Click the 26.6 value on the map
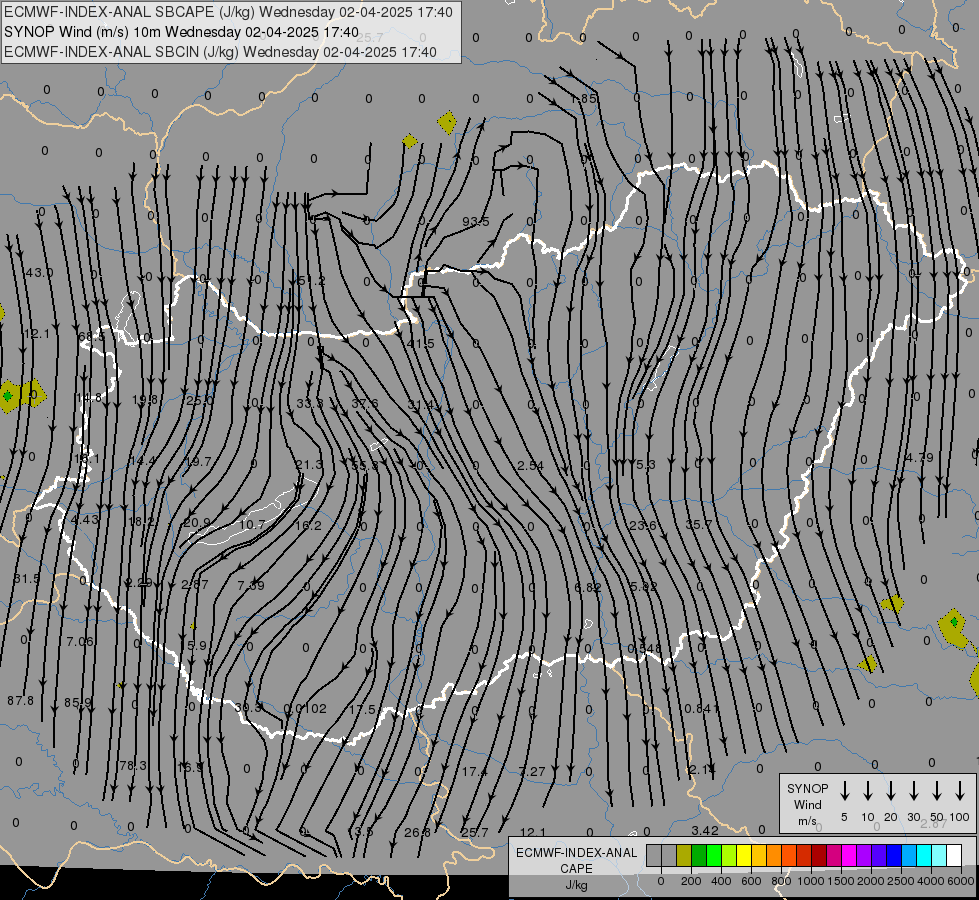This screenshot has width=979, height=900. [x=417, y=833]
